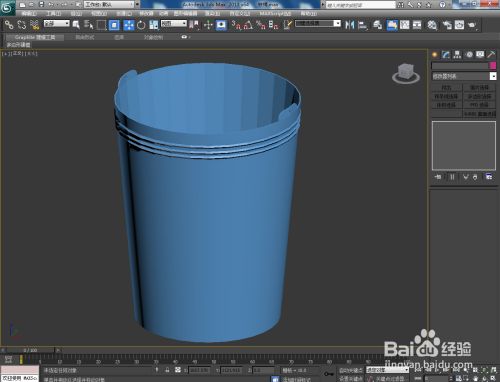Activate the Select and Scale tool
500x382 pixels.
click(154, 25)
